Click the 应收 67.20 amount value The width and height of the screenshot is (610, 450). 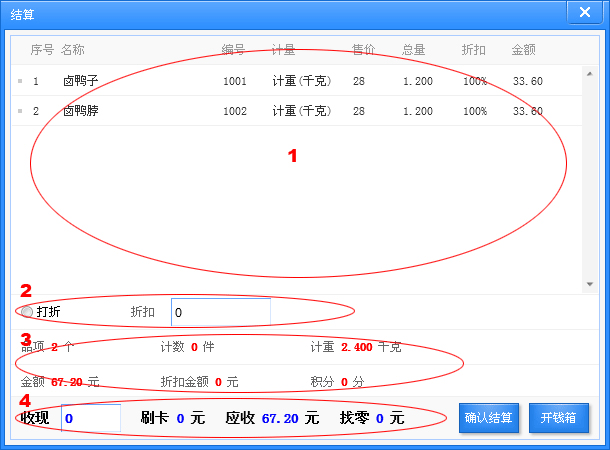[x=280, y=418]
